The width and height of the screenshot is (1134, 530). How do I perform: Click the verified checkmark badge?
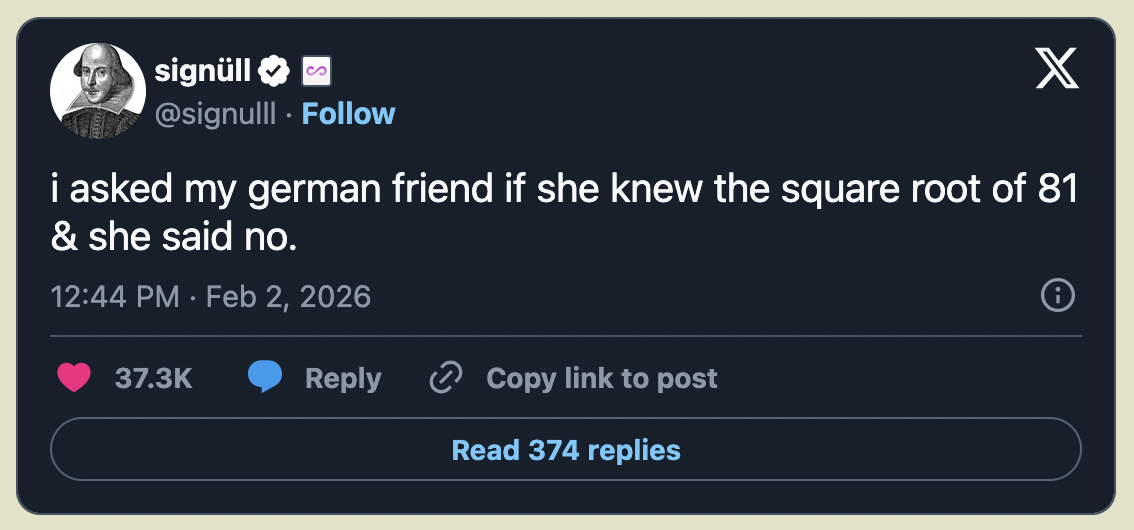click(275, 71)
